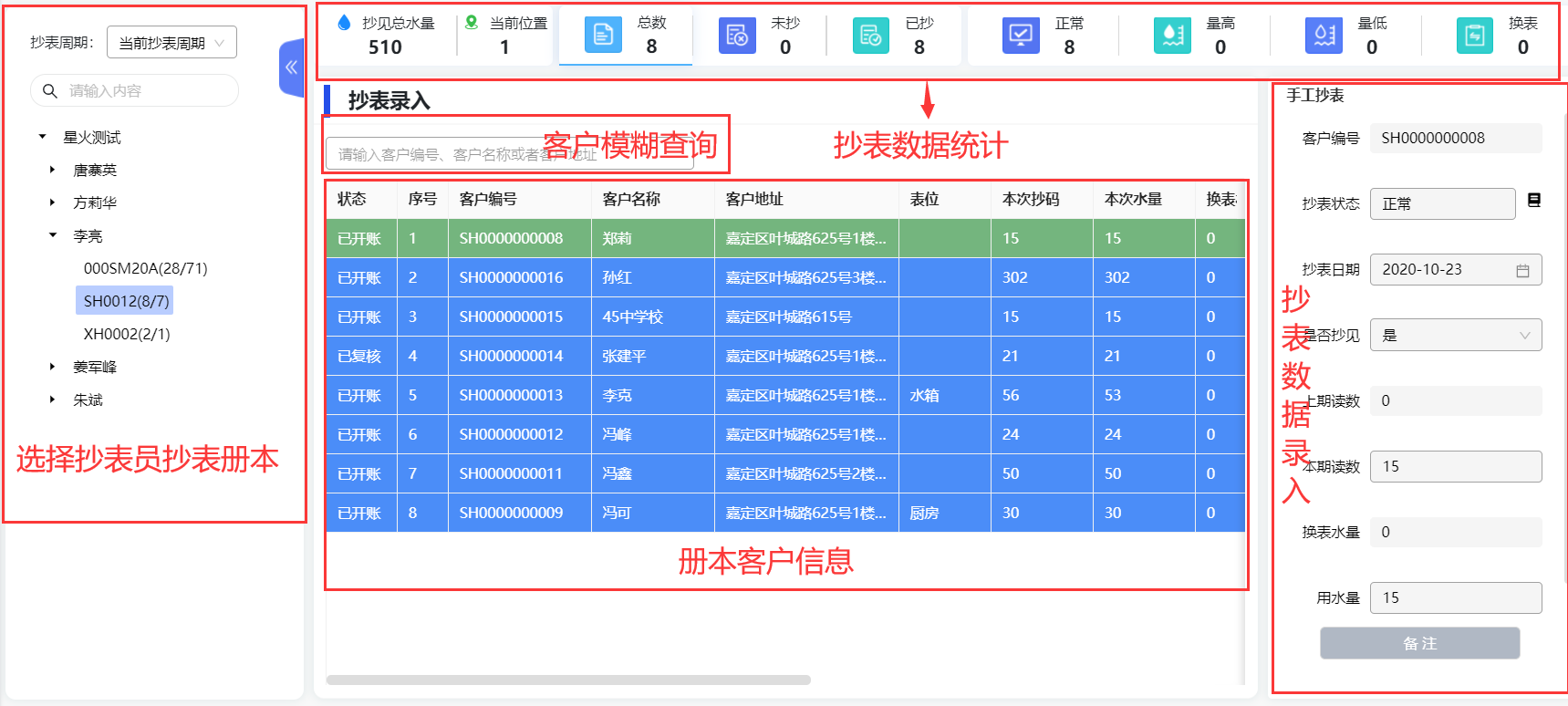Screen dimensions: 1568x706
Task: Click the 状态 column header
Action: point(361,199)
